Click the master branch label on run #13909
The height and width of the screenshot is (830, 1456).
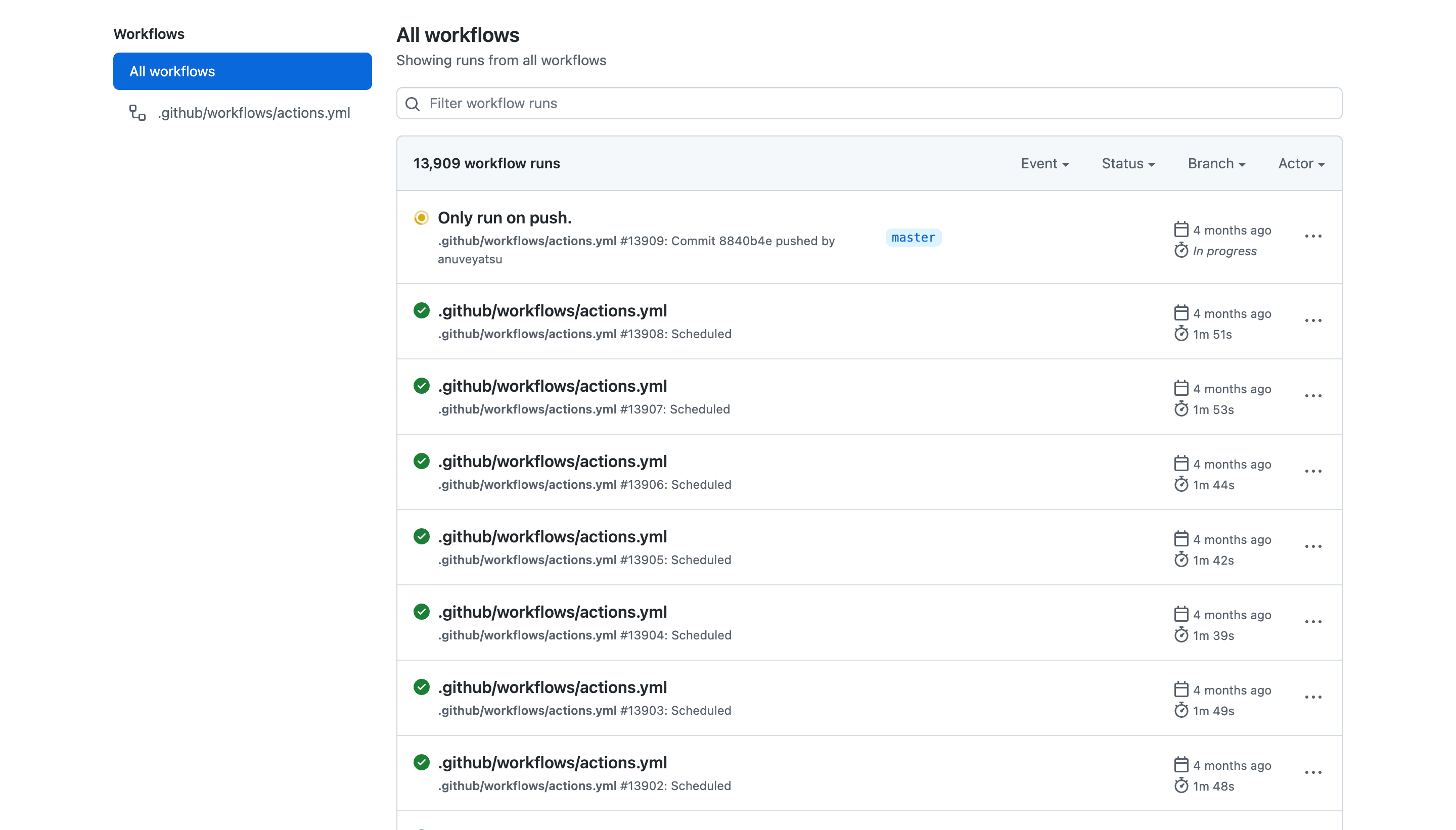(913, 237)
